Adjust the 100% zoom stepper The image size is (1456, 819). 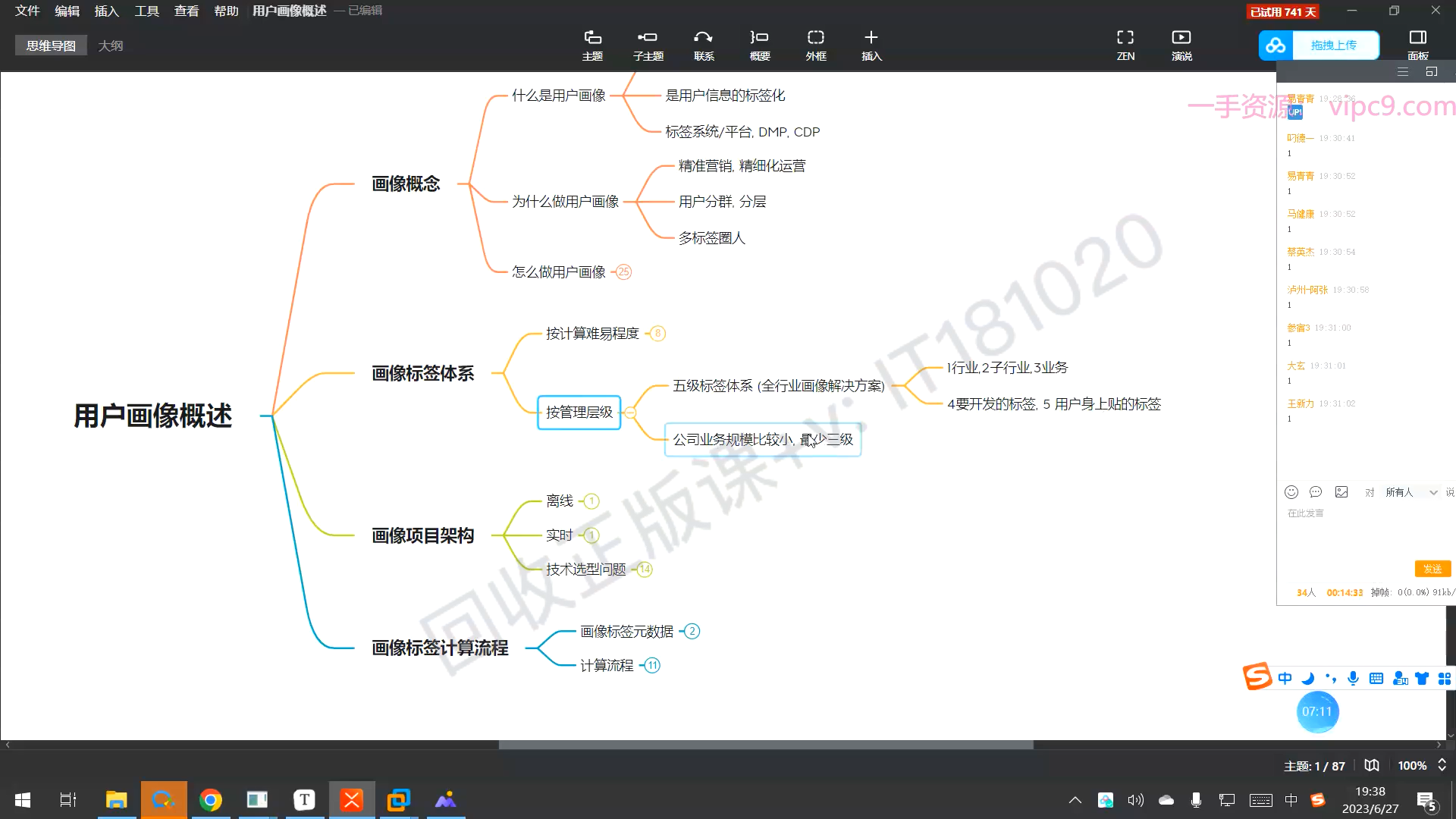click(x=1442, y=765)
